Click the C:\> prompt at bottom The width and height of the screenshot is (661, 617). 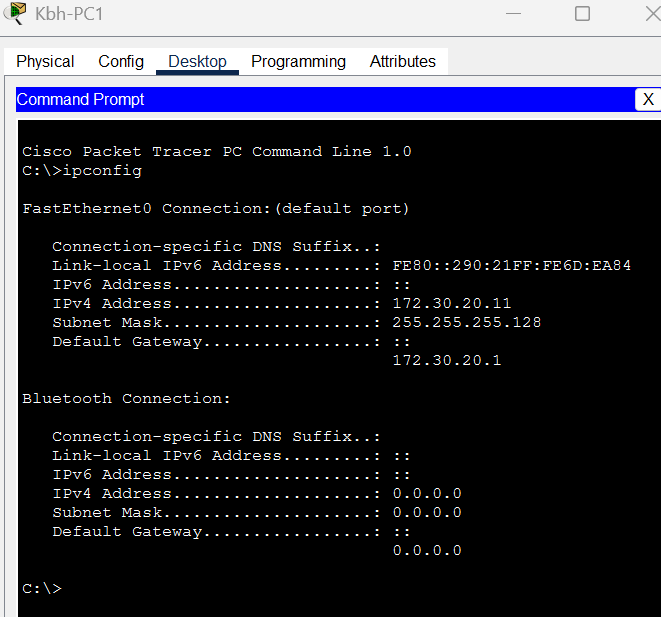pyautogui.click(x=42, y=588)
